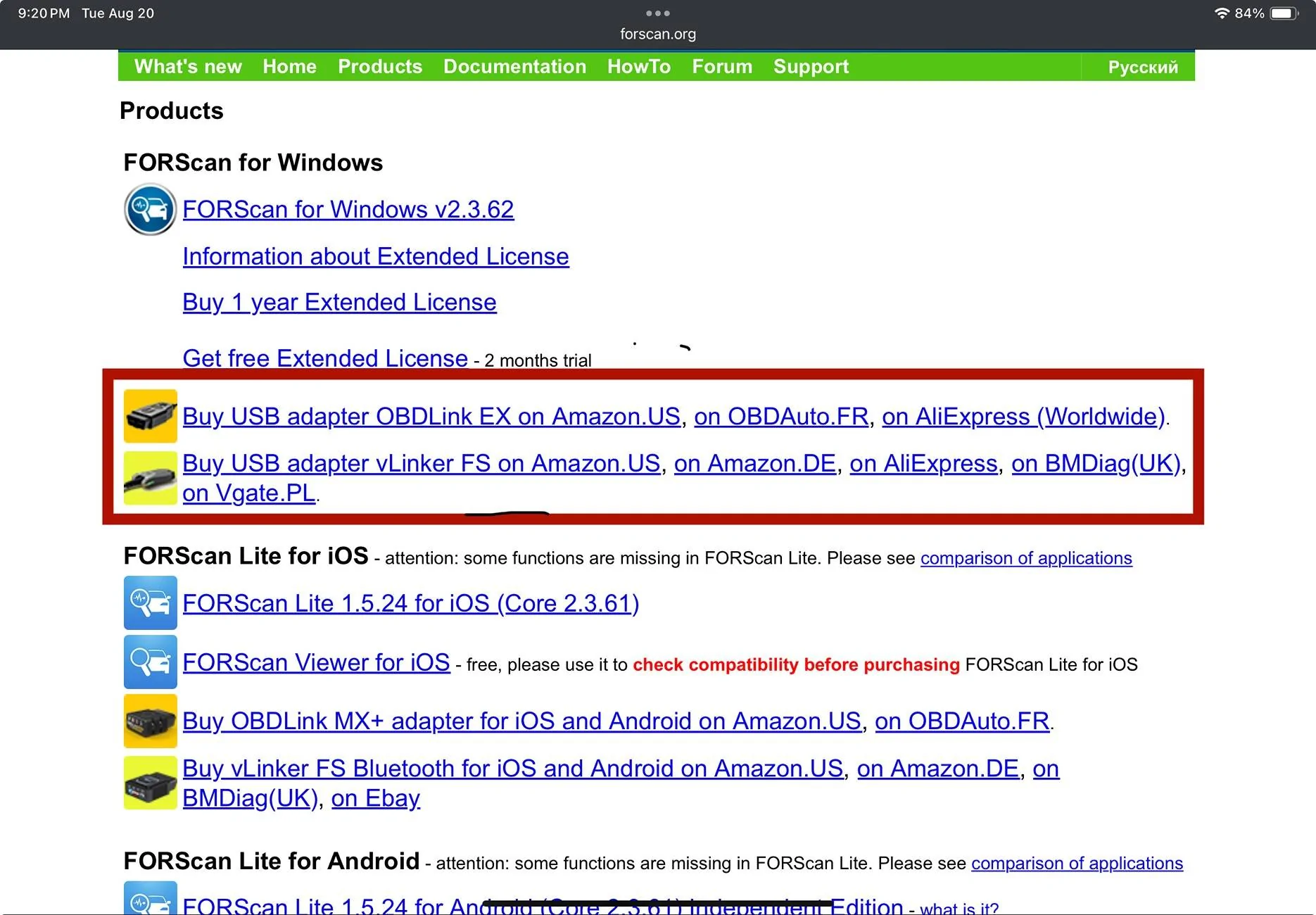
Task: Open the on Vgate.PL link
Action: (249, 493)
